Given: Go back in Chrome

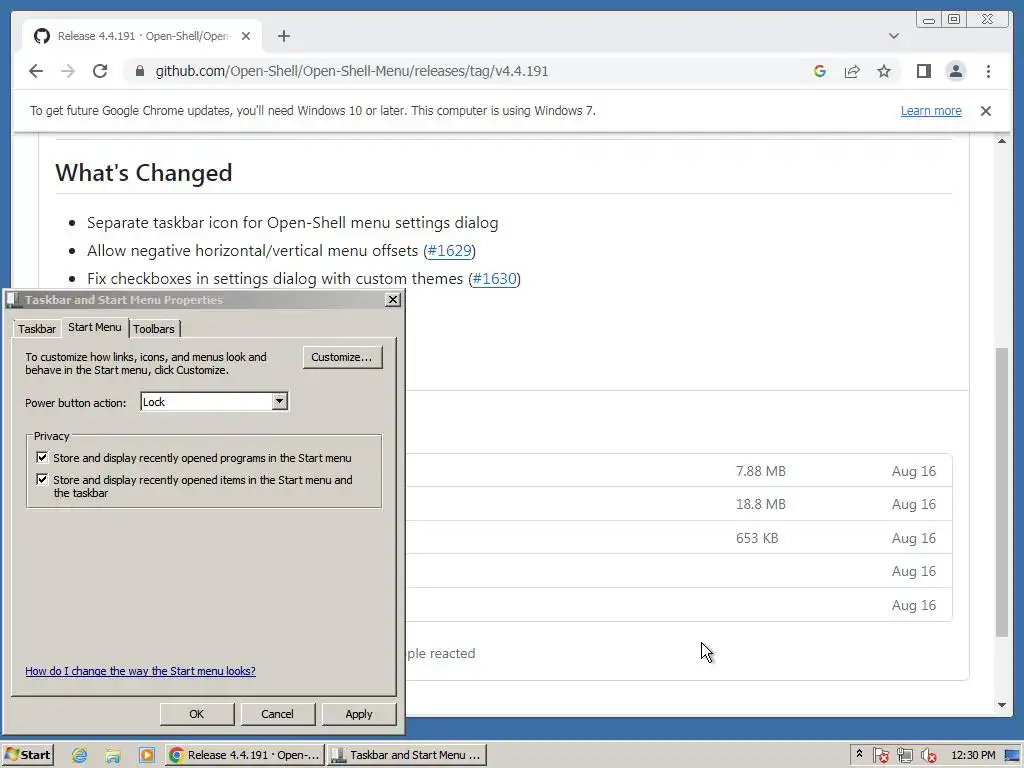Looking at the screenshot, I should 36,71.
